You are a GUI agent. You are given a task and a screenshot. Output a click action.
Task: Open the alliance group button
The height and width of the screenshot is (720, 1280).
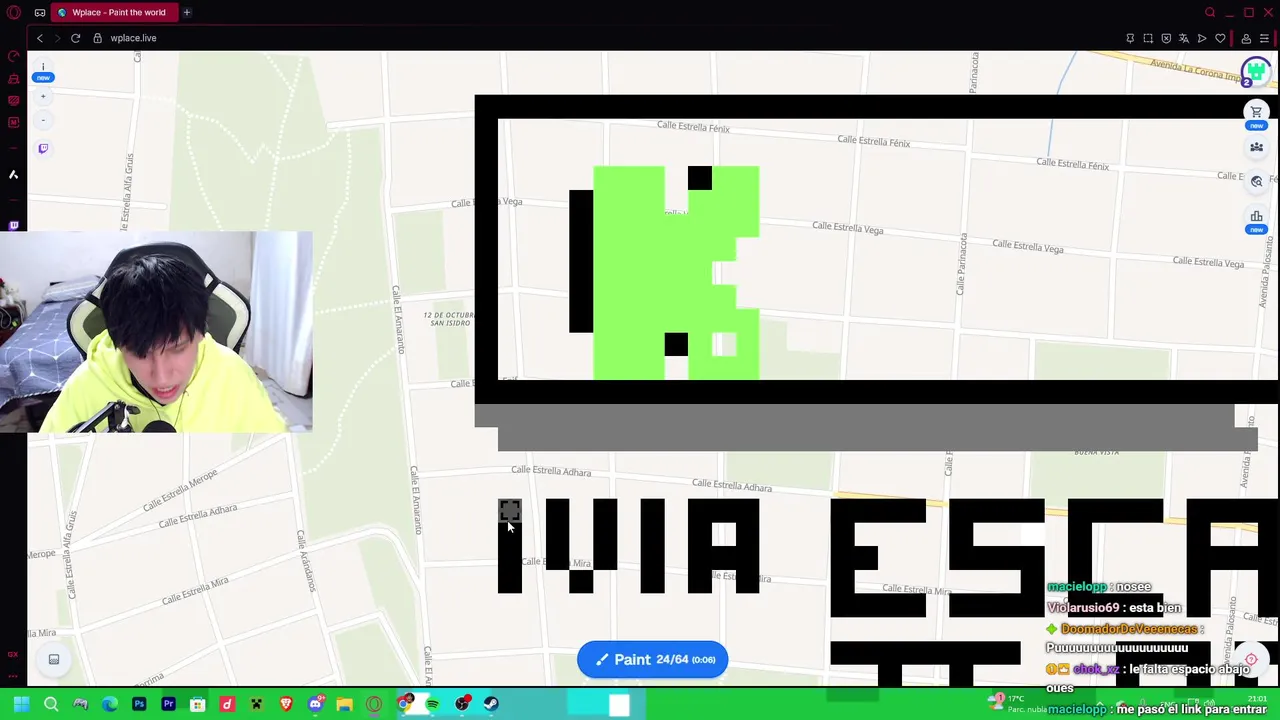pos(1256,147)
